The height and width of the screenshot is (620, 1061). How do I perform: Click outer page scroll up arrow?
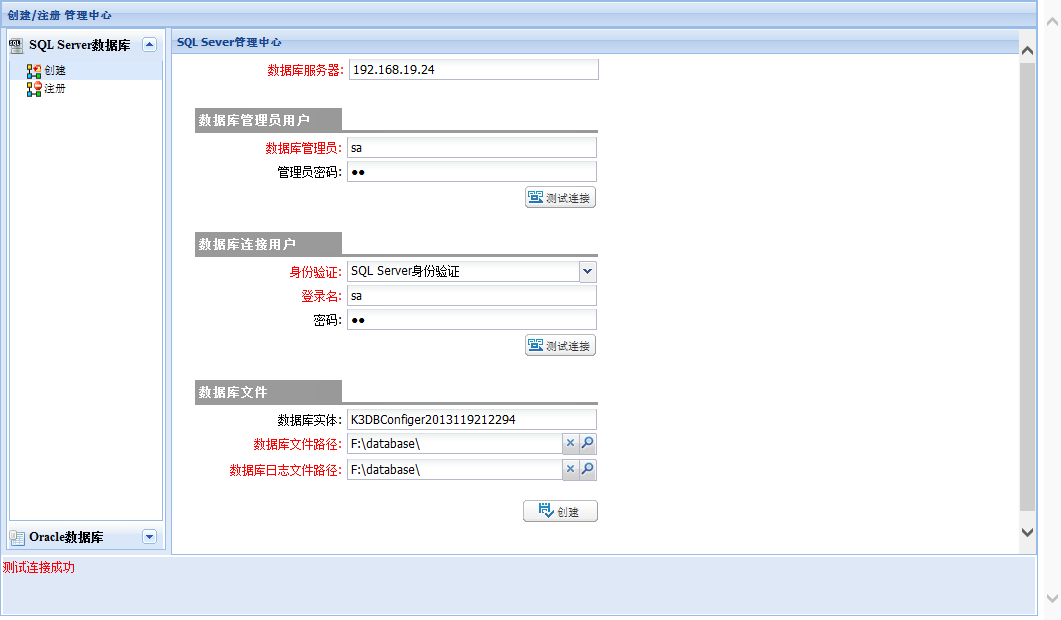1052,22
